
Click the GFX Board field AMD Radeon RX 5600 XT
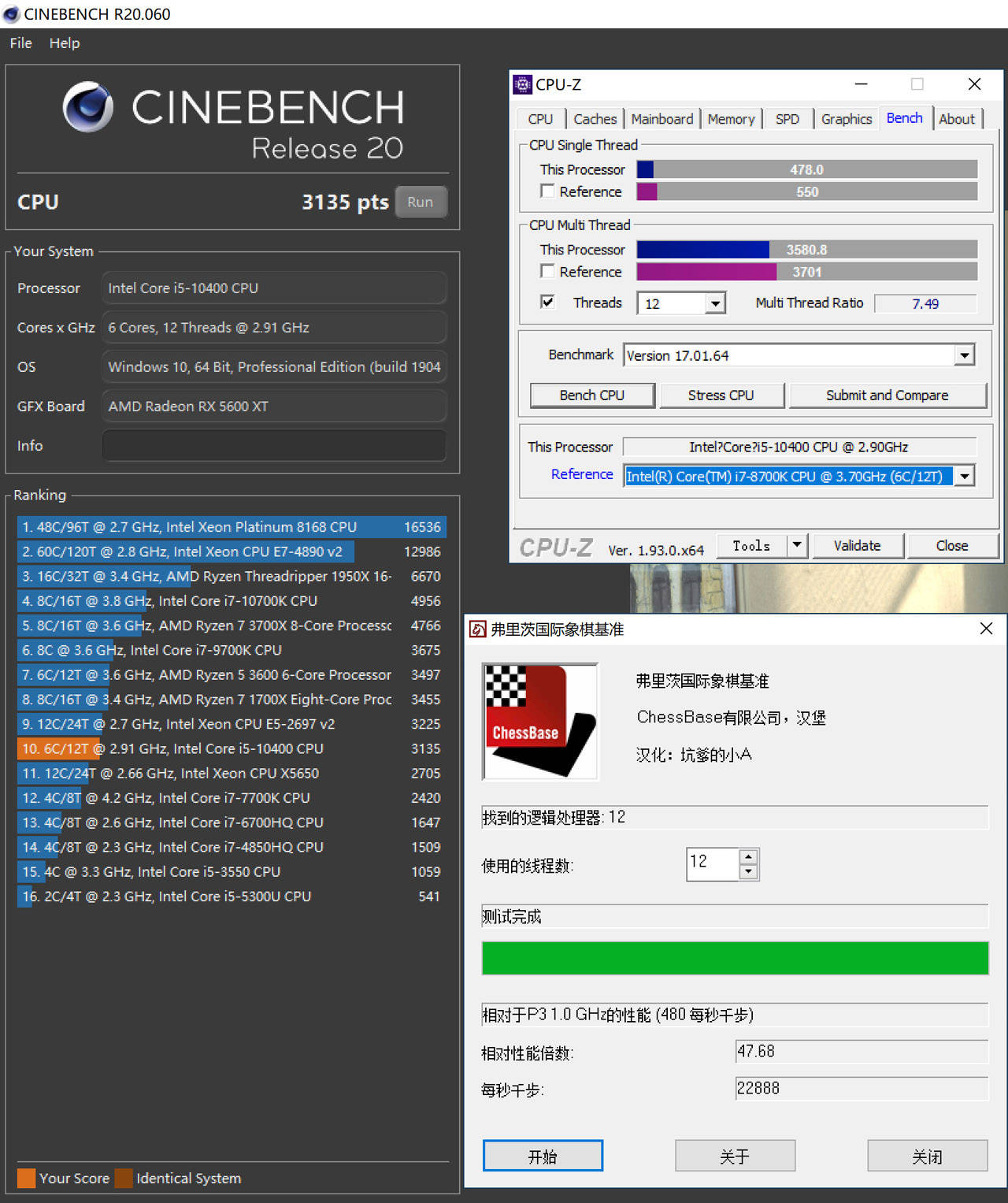274,406
